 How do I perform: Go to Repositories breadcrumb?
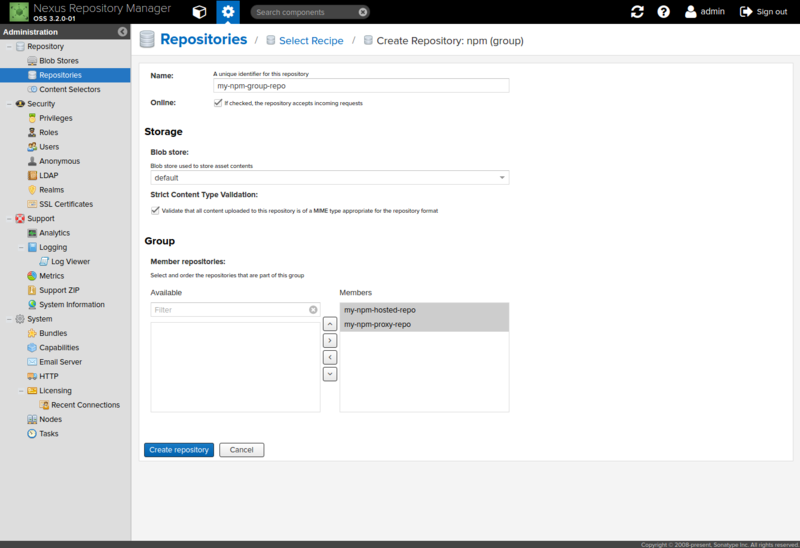pyautogui.click(x=204, y=39)
